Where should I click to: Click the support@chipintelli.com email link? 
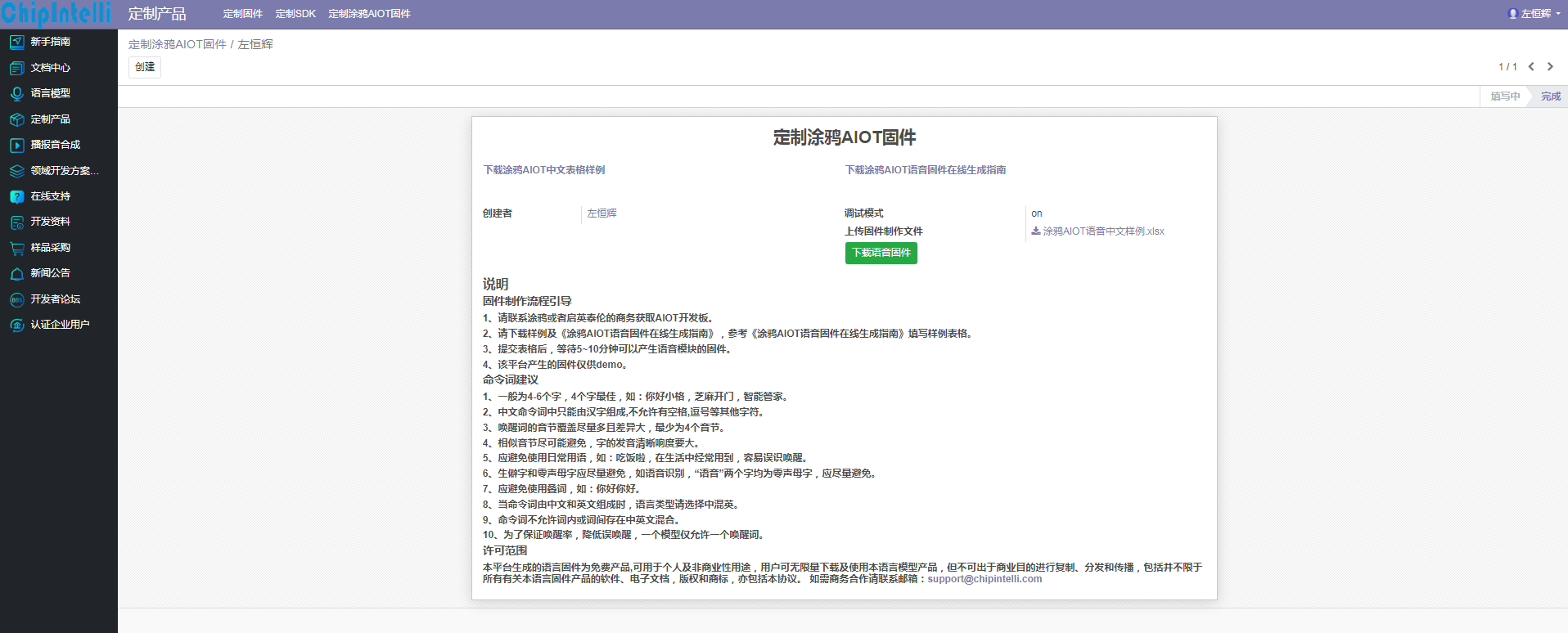pos(985,579)
